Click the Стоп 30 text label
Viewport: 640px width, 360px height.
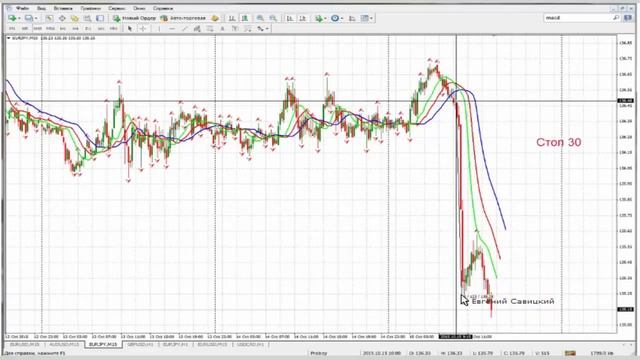(x=558, y=142)
